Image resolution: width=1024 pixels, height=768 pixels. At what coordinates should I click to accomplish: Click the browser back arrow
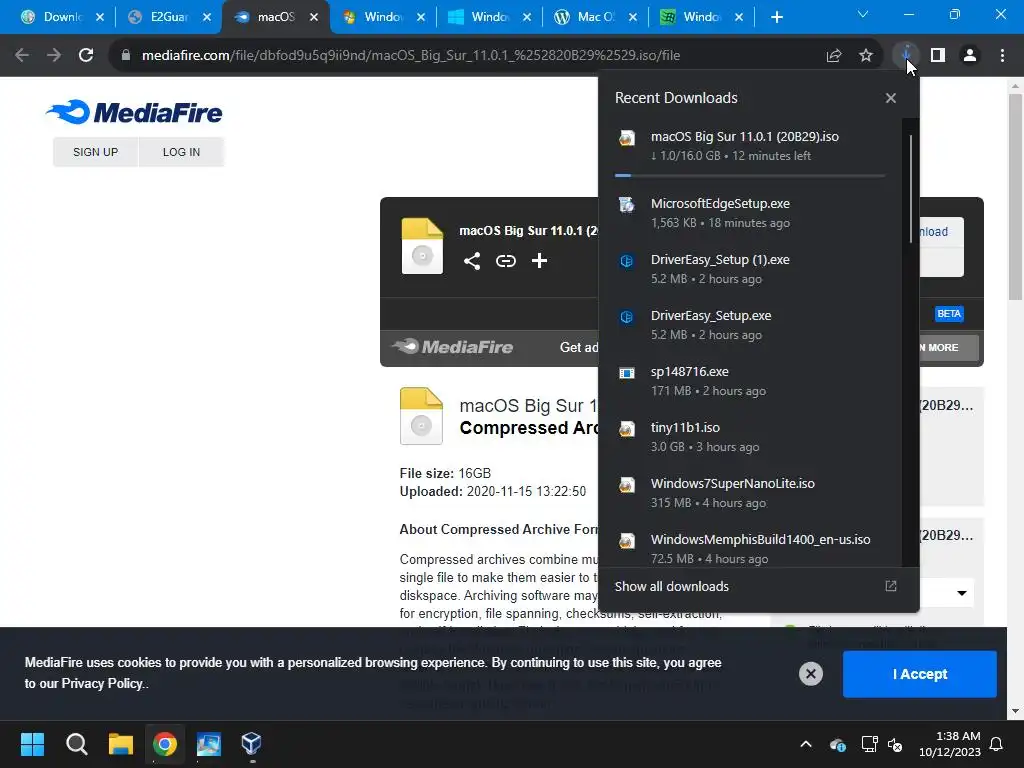pos(22,56)
